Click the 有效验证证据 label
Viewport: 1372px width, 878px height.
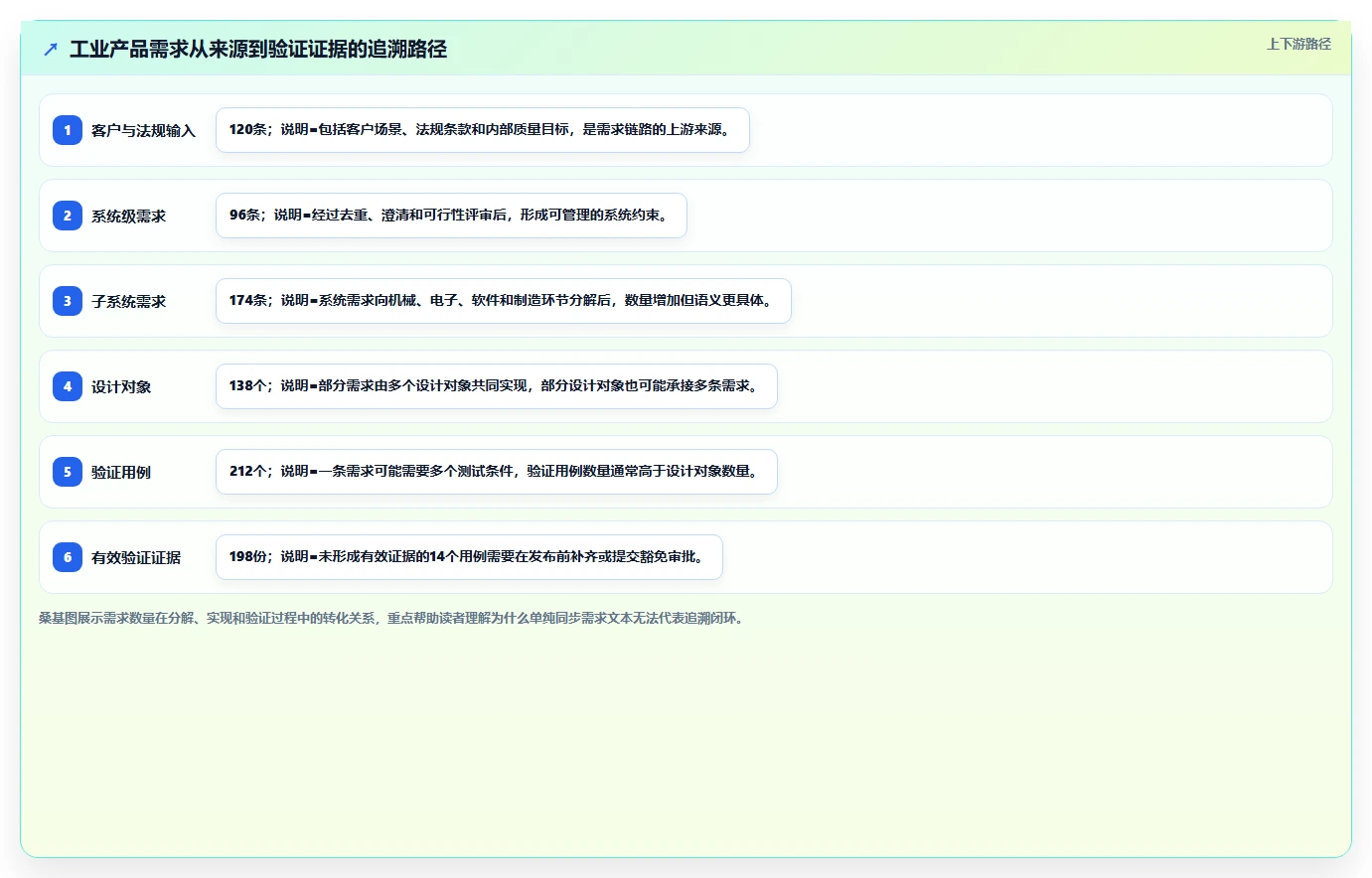(x=136, y=557)
